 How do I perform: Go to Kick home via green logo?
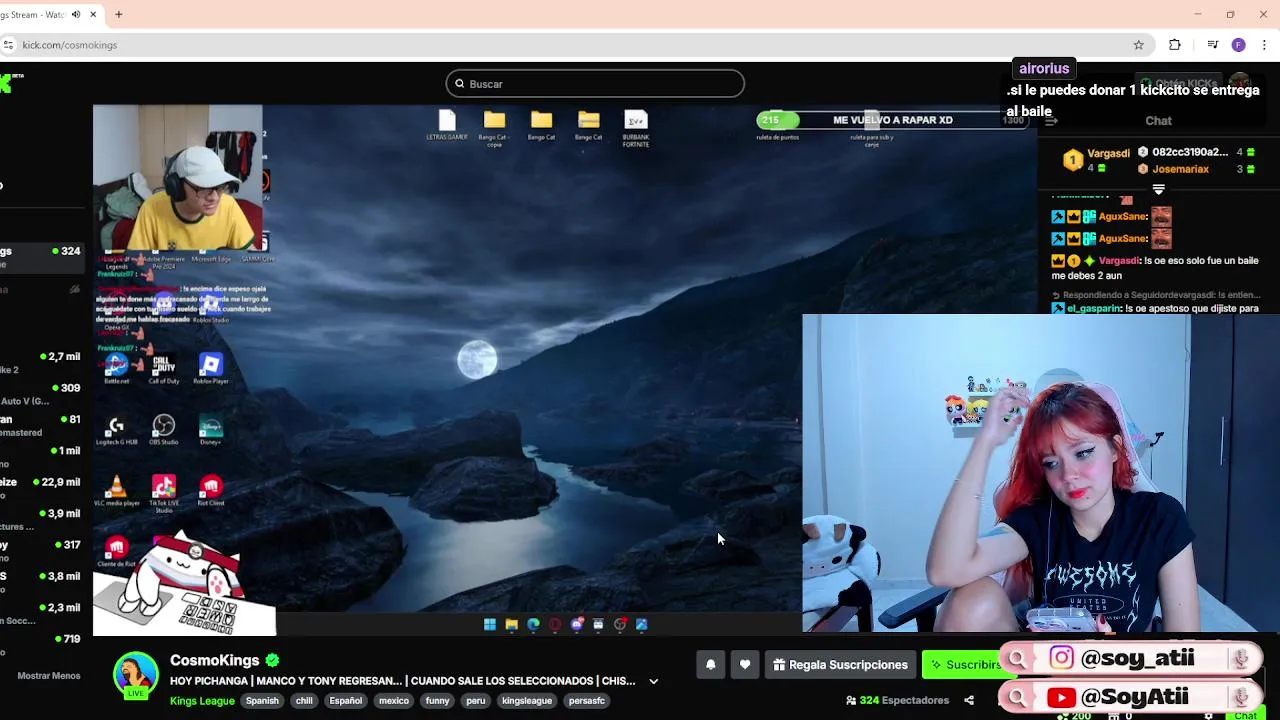pos(8,84)
